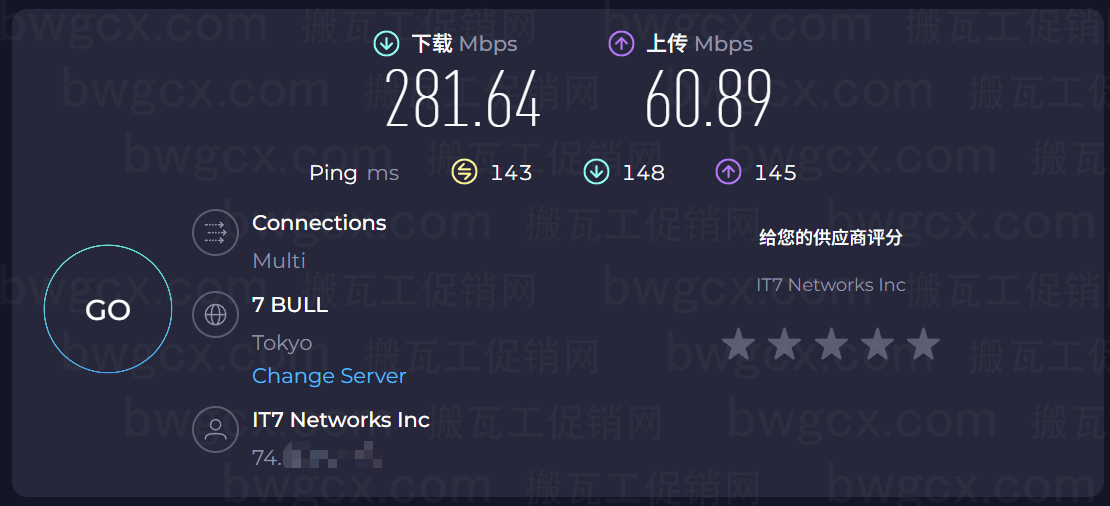Select the 7 BULL server name
The height and width of the screenshot is (506, 1110).
click(x=290, y=305)
